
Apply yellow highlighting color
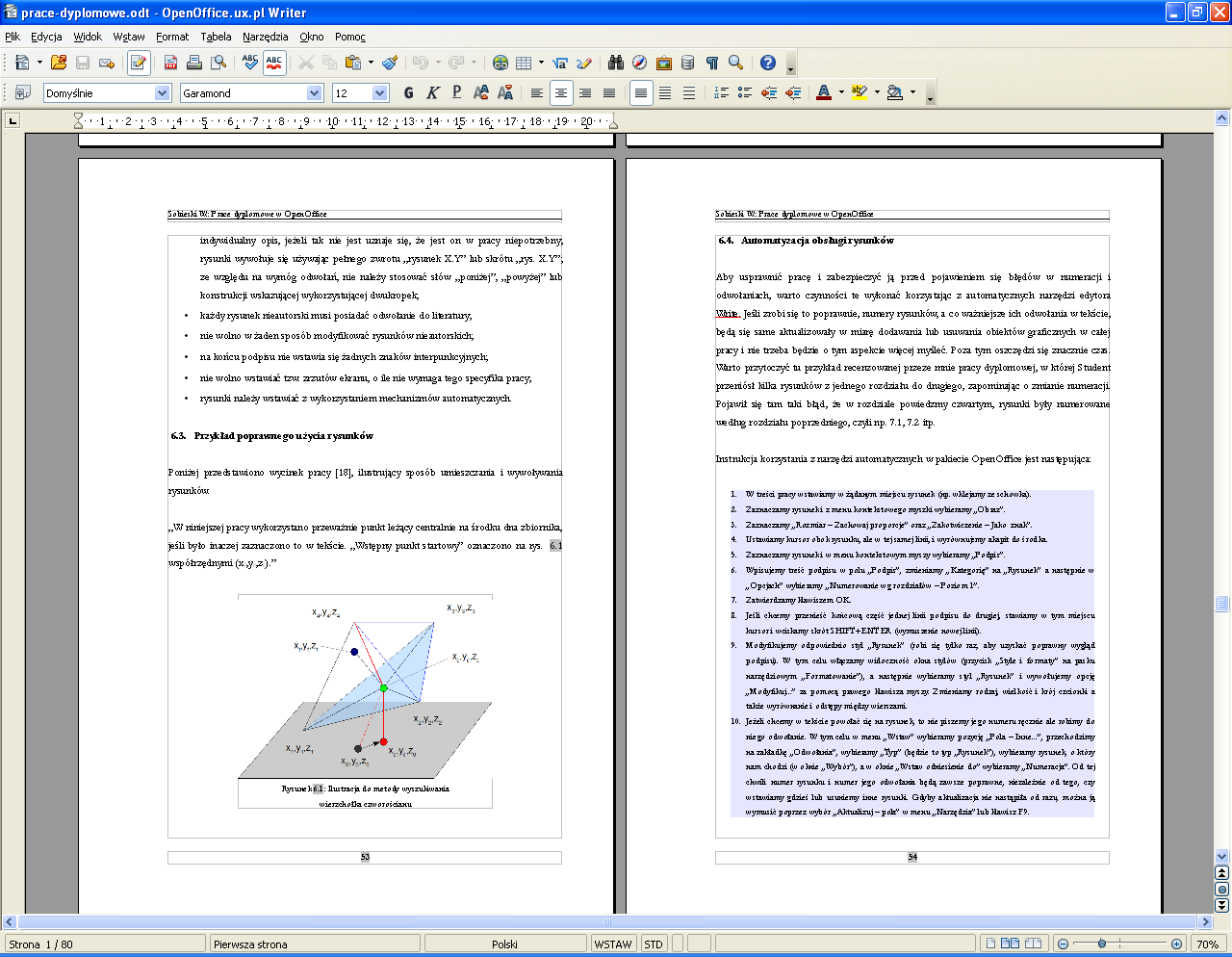pyautogui.click(x=860, y=92)
